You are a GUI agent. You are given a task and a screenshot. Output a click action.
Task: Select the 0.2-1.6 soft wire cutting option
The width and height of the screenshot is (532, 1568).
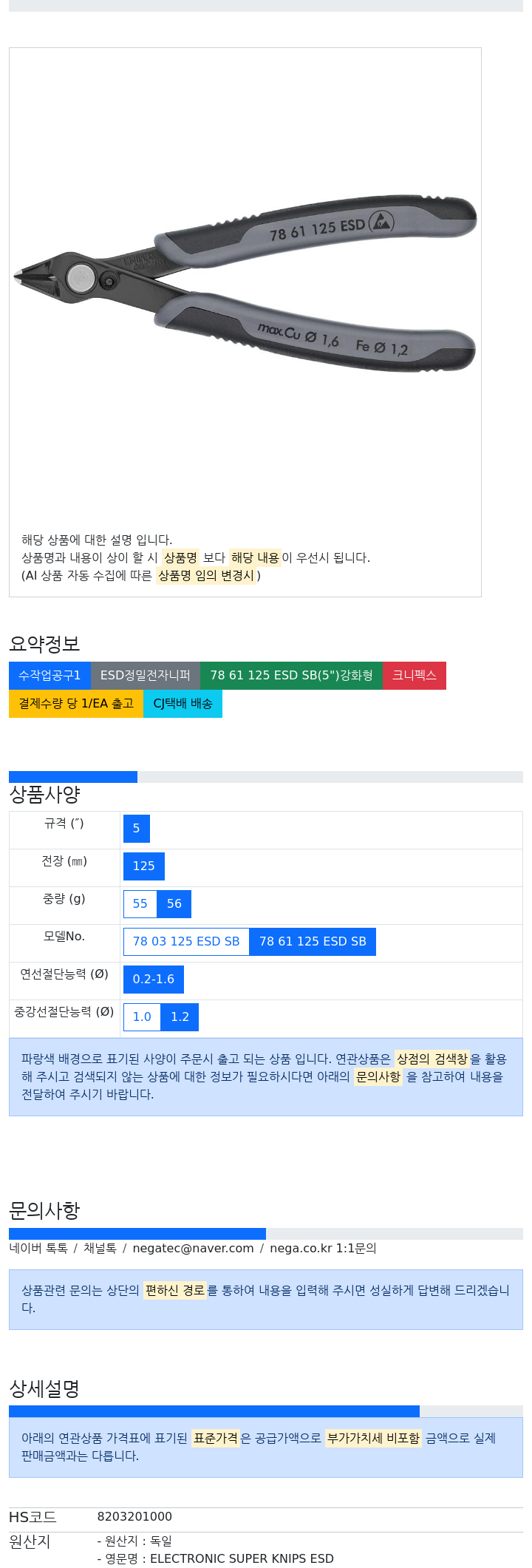[154, 980]
